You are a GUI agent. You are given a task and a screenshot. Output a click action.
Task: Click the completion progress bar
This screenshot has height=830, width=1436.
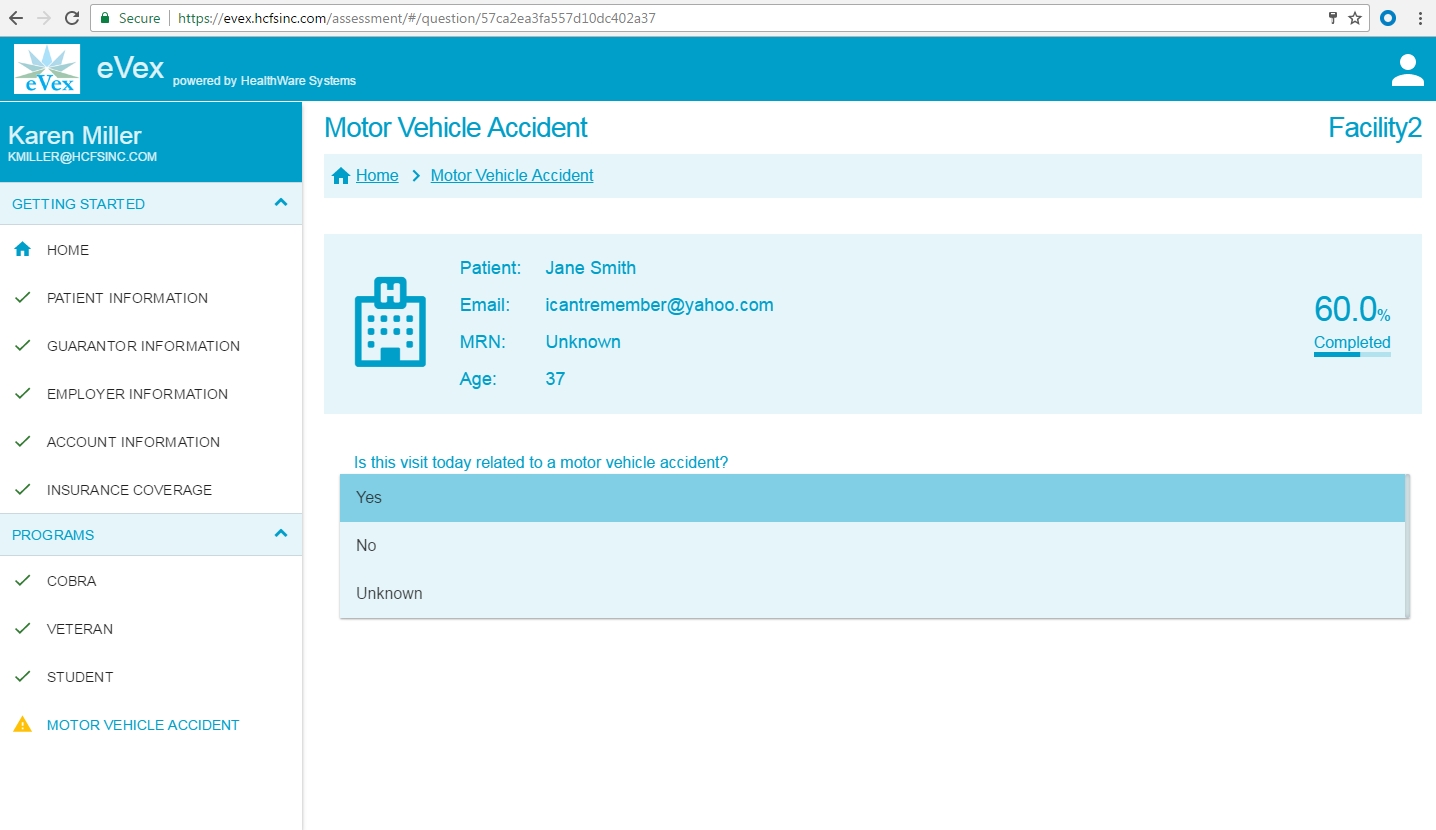click(x=1351, y=354)
